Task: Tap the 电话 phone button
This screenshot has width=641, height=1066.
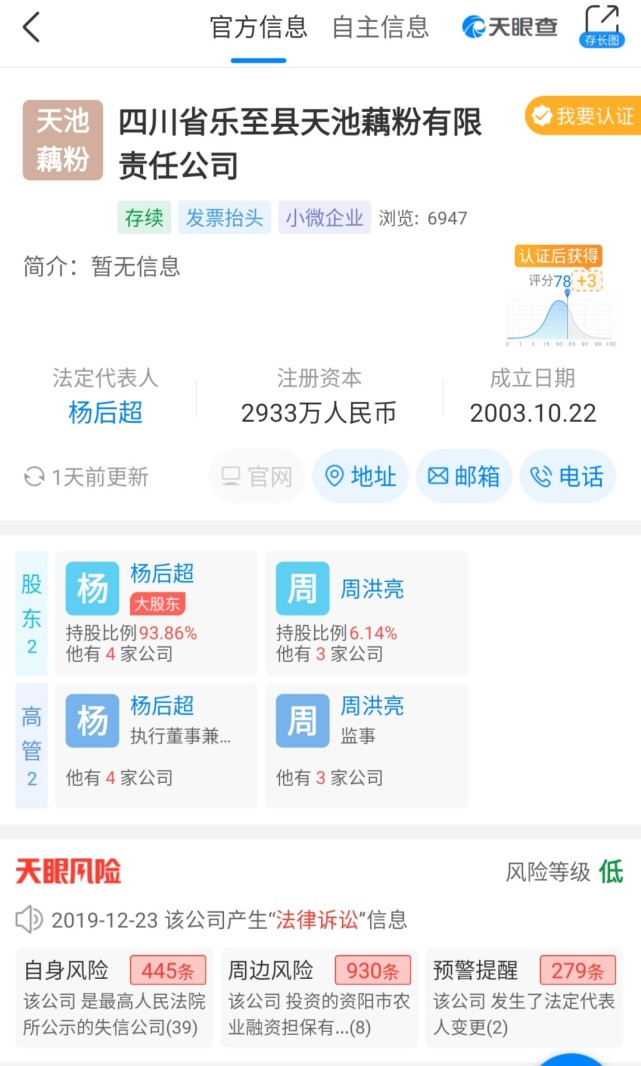Action: coord(568,477)
